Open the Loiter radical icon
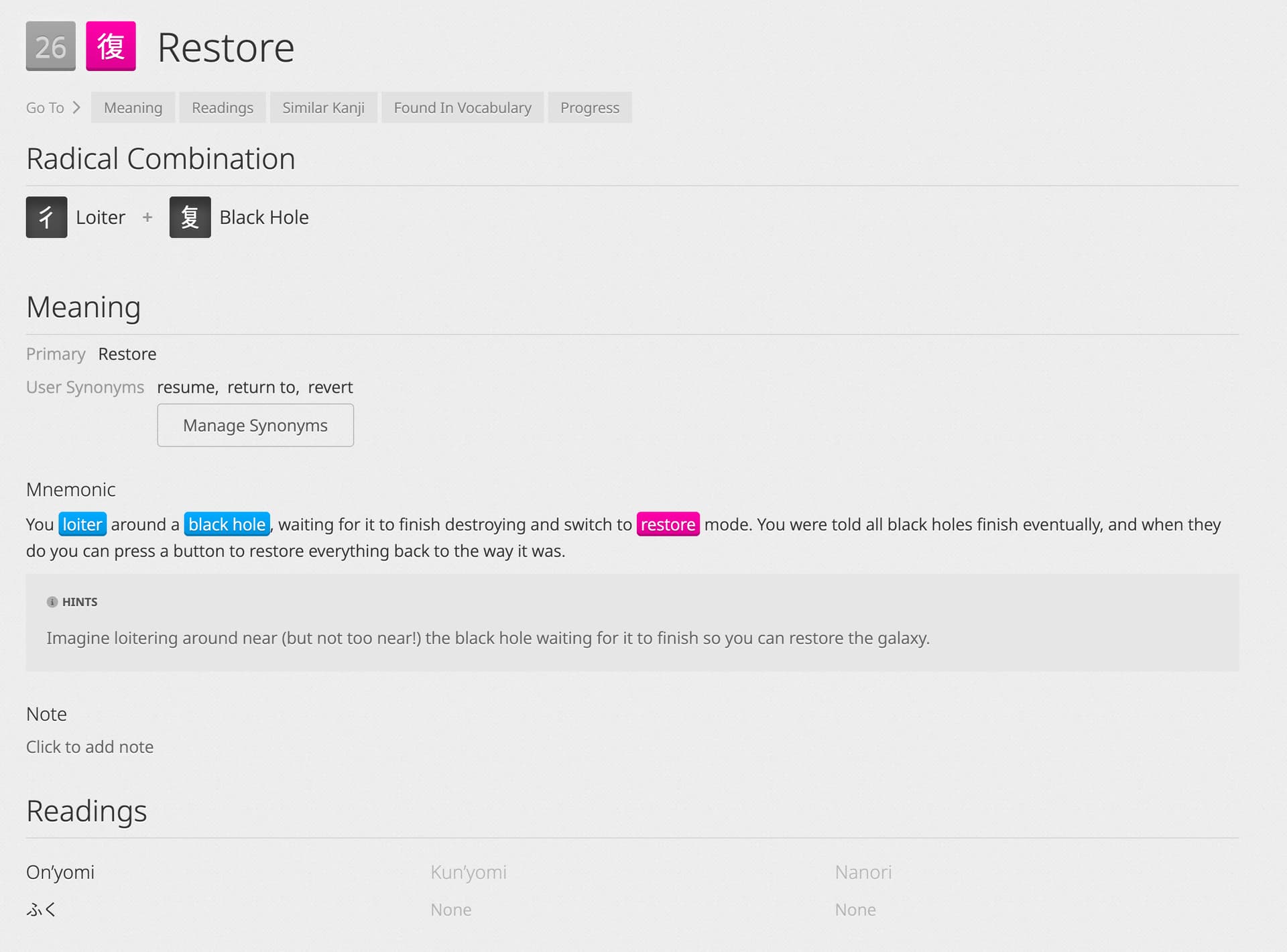The image size is (1287, 952). [46, 217]
